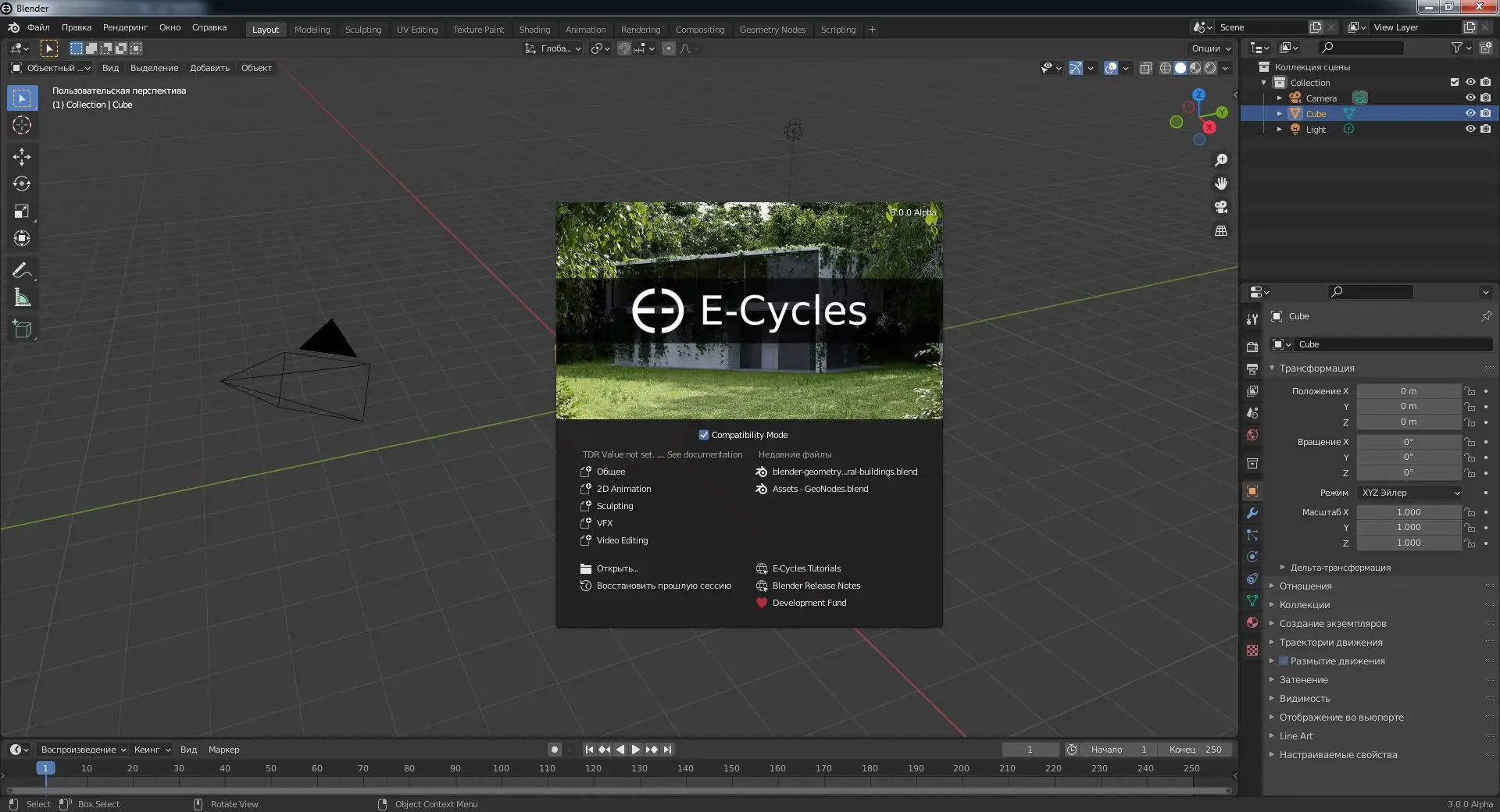The width and height of the screenshot is (1500, 812).
Task: Open the Modifier properties wrench tab
Action: pos(1252,514)
